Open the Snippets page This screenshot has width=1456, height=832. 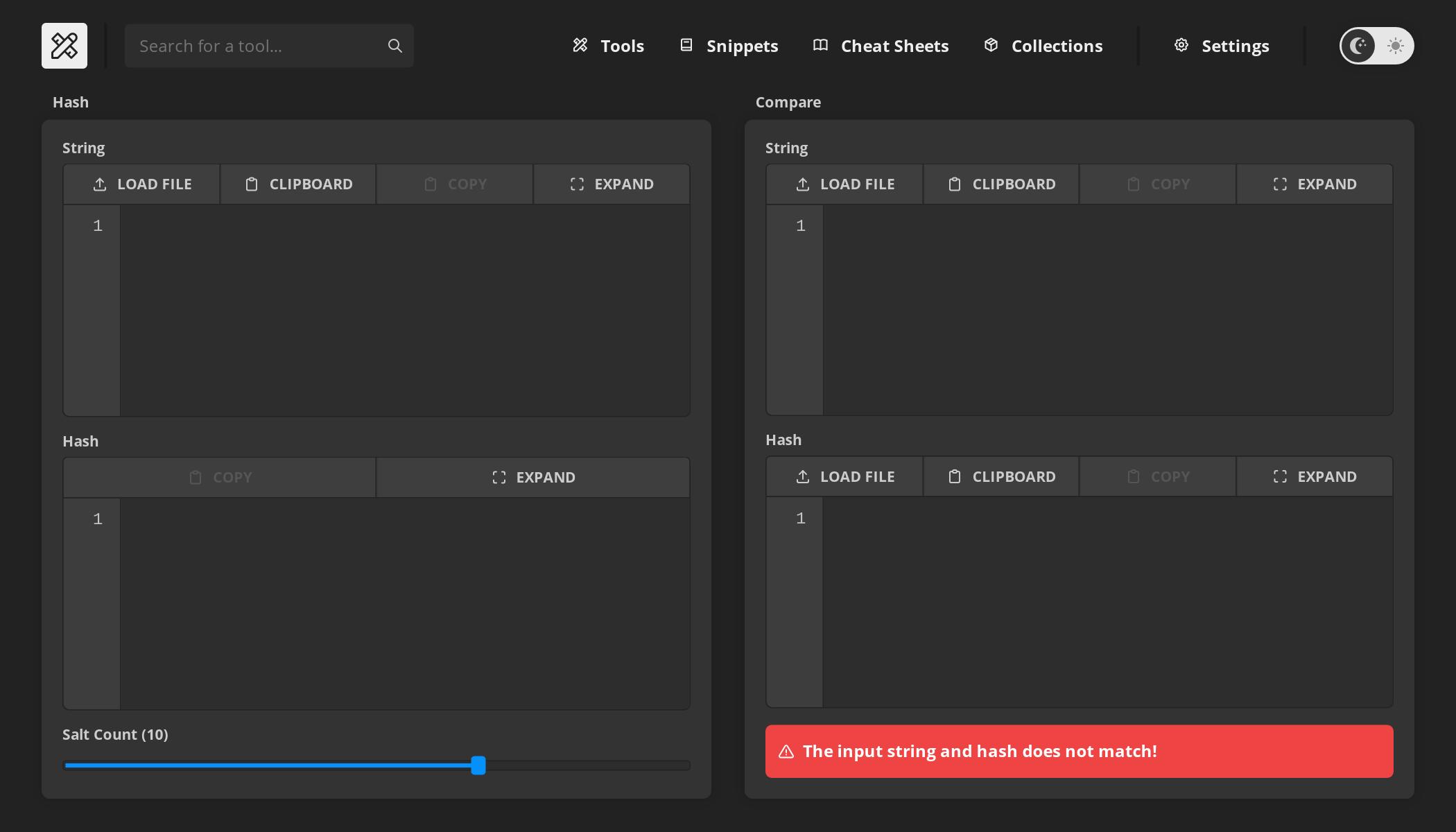point(729,46)
